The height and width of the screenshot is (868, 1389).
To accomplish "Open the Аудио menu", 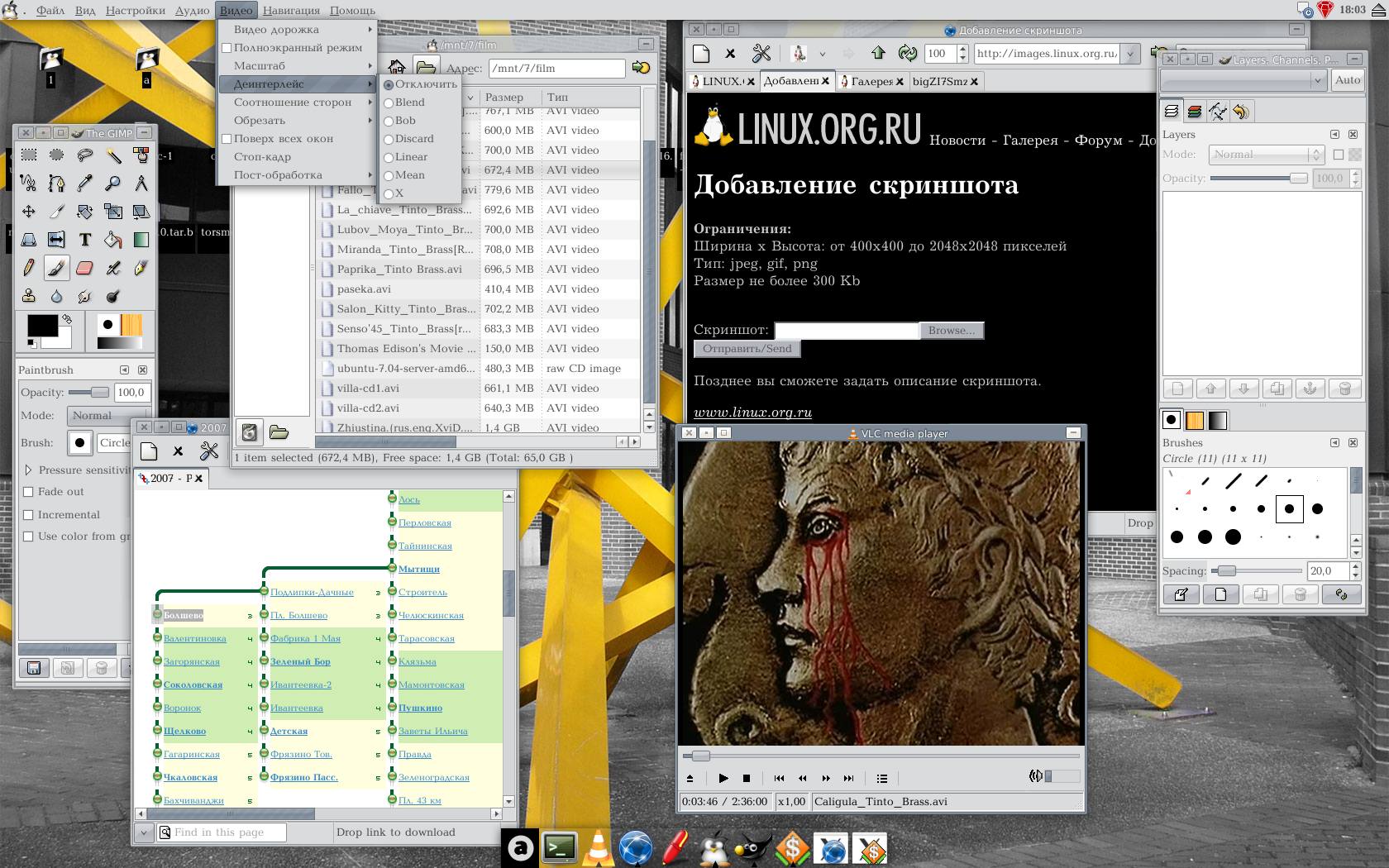I will [x=192, y=10].
